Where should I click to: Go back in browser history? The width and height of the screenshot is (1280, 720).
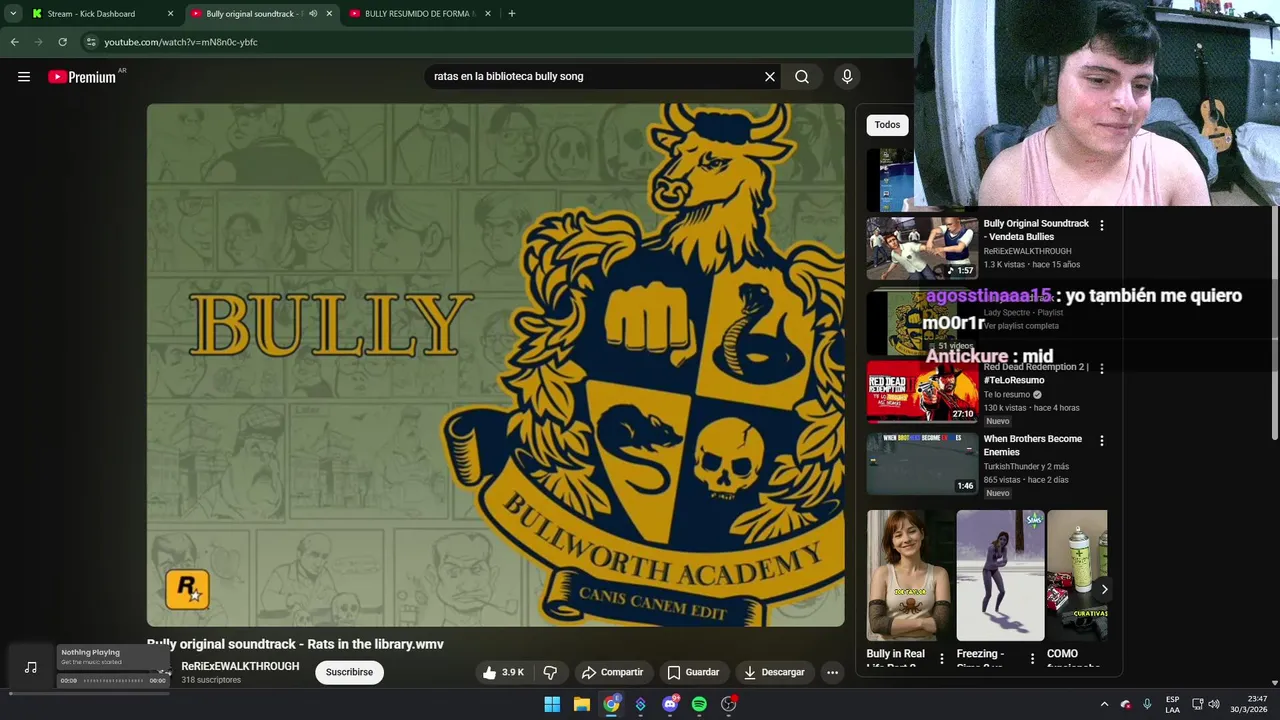[x=14, y=42]
